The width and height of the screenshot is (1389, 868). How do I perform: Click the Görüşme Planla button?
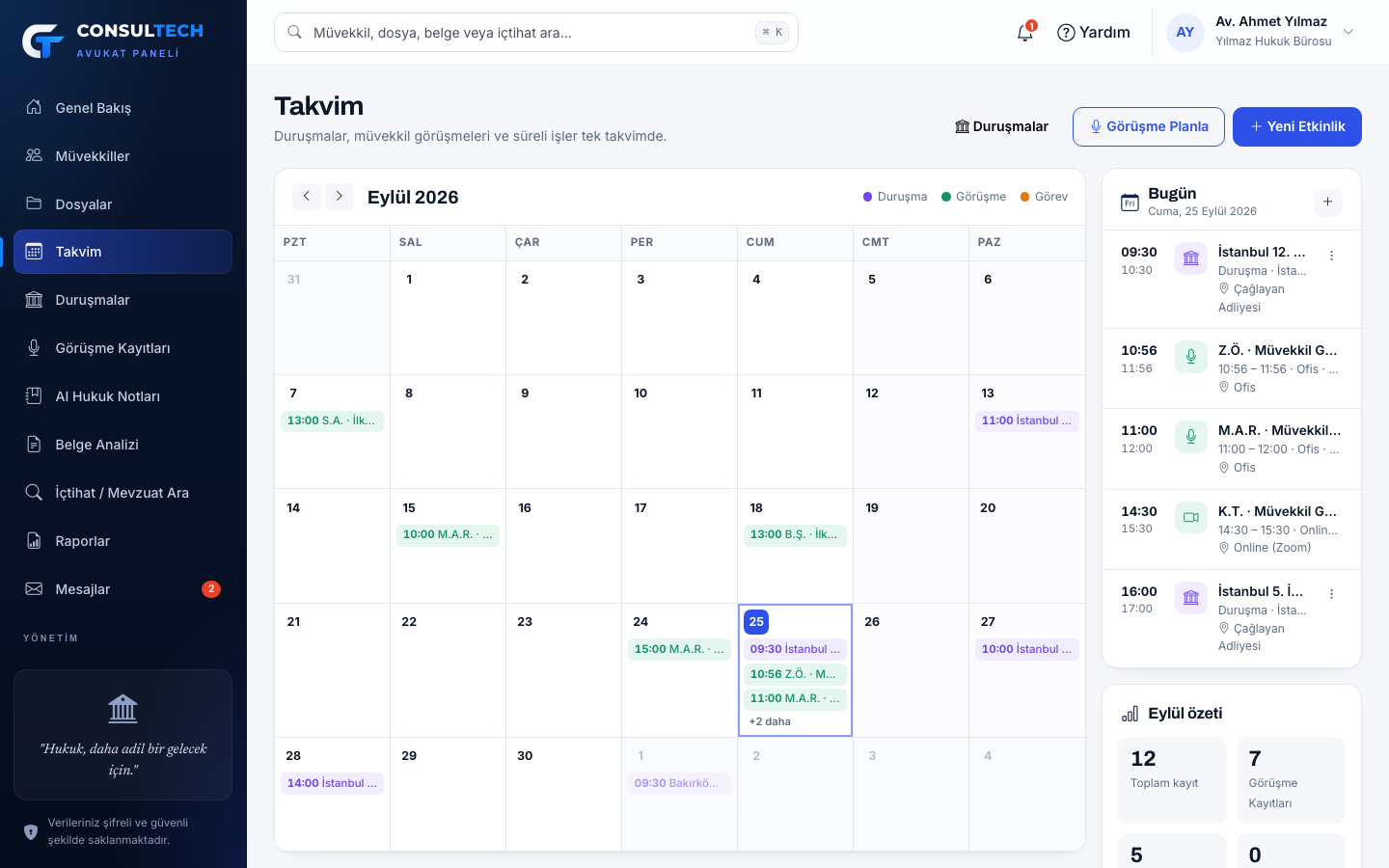tap(1149, 126)
